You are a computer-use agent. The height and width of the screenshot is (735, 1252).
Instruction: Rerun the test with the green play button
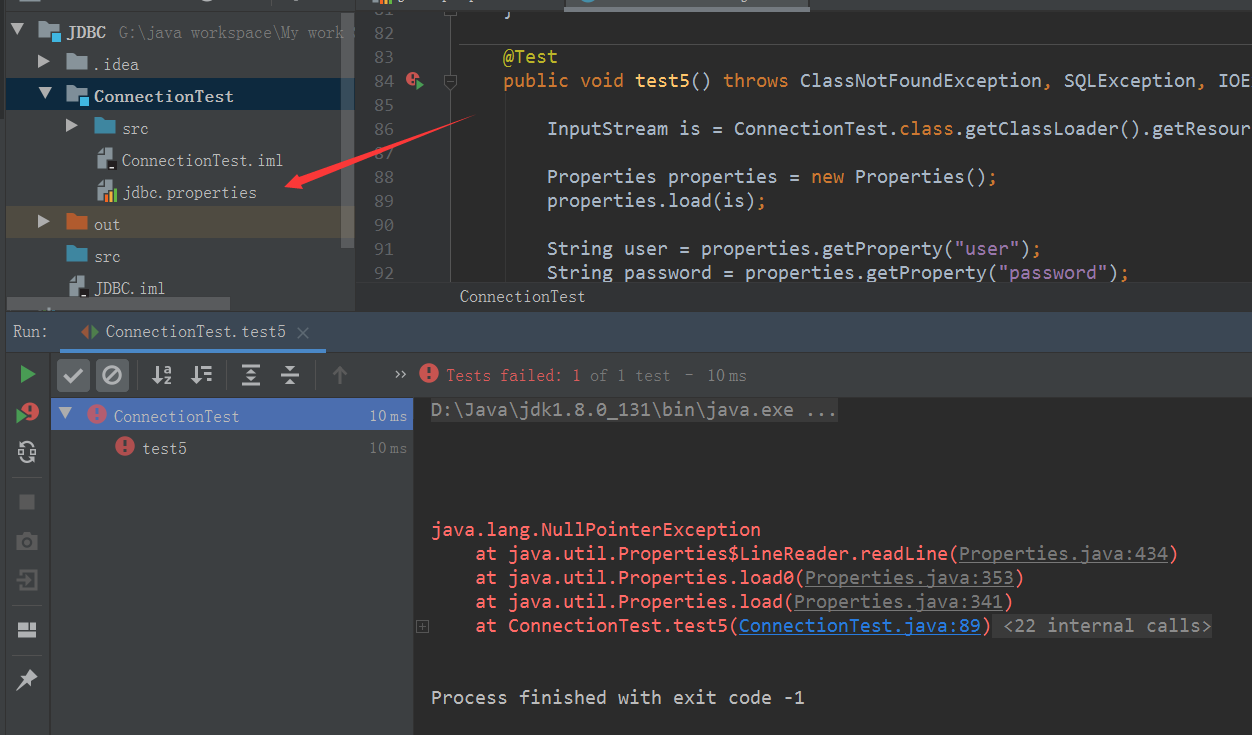tap(27, 374)
